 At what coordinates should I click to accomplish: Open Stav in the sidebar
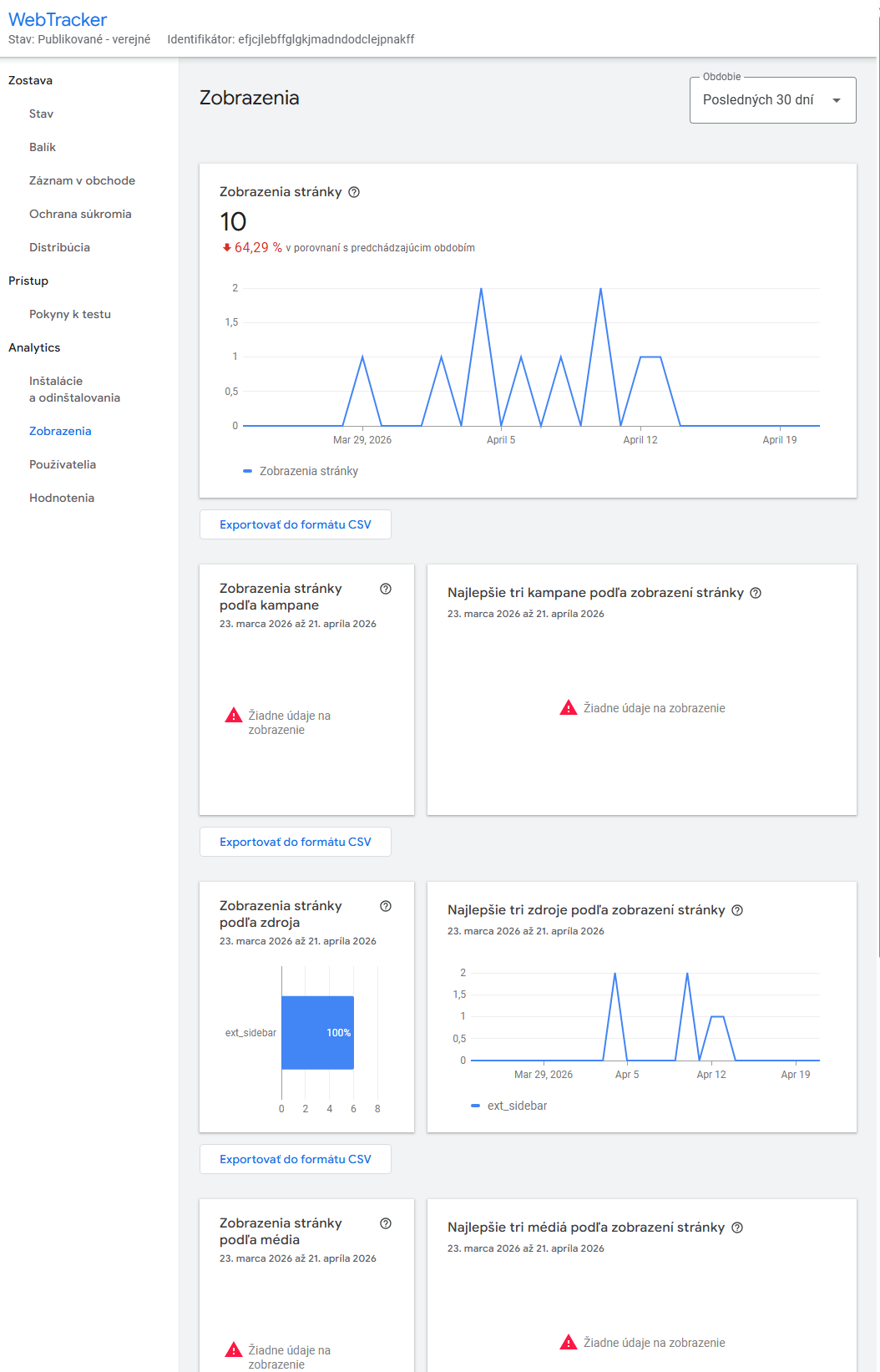(x=41, y=114)
